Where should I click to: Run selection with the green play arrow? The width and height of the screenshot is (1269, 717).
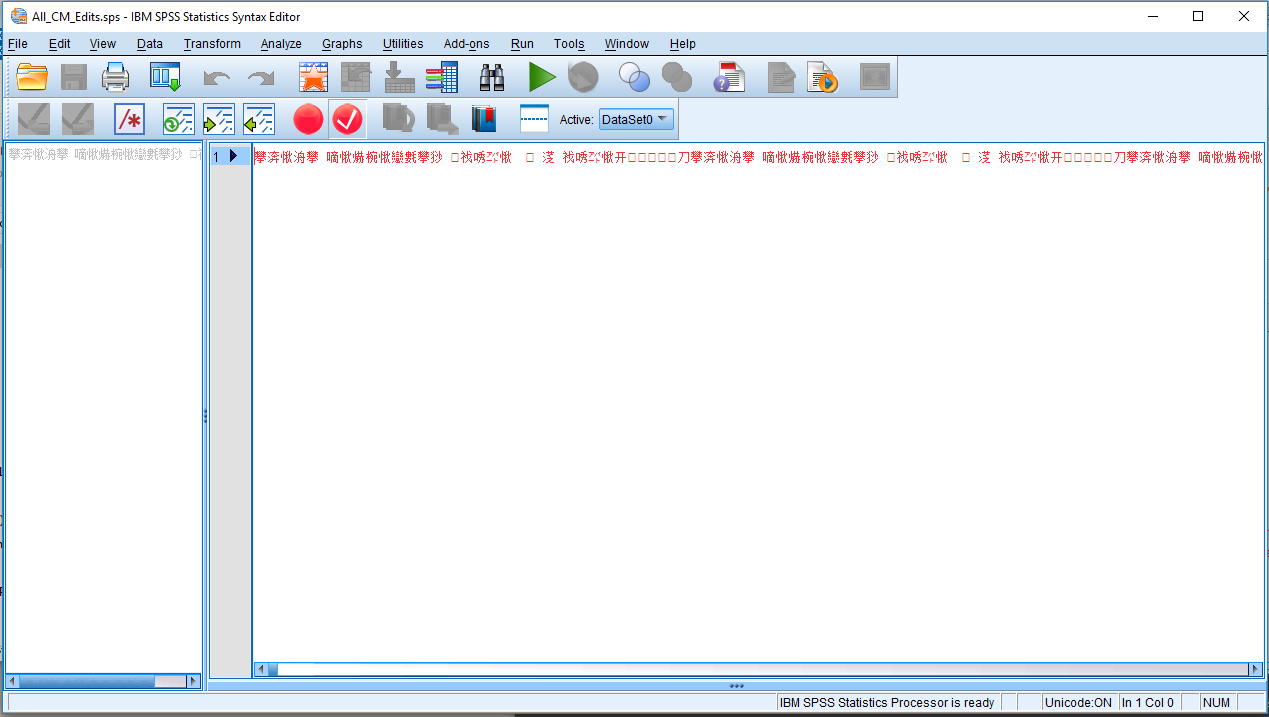(x=542, y=77)
